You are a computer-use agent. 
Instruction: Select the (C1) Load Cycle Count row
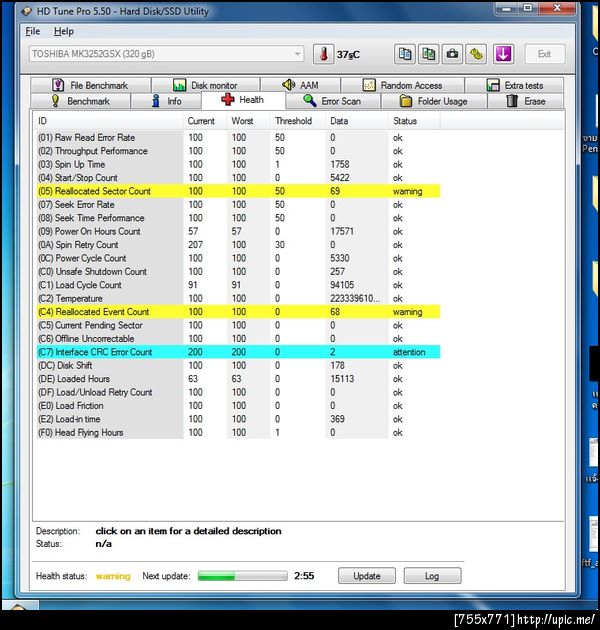pyautogui.click(x=238, y=285)
